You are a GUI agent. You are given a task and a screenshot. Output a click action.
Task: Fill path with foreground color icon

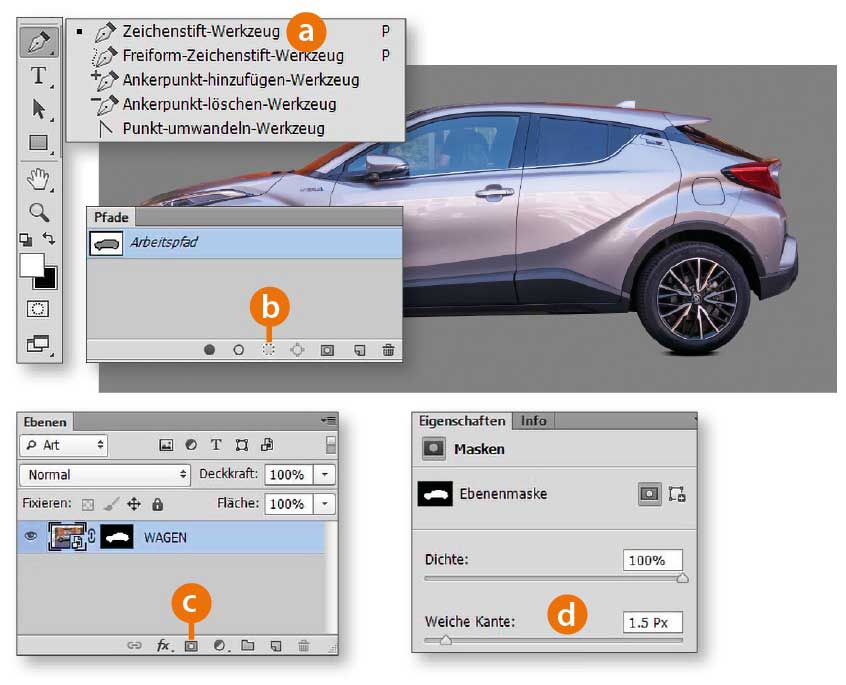coord(209,350)
